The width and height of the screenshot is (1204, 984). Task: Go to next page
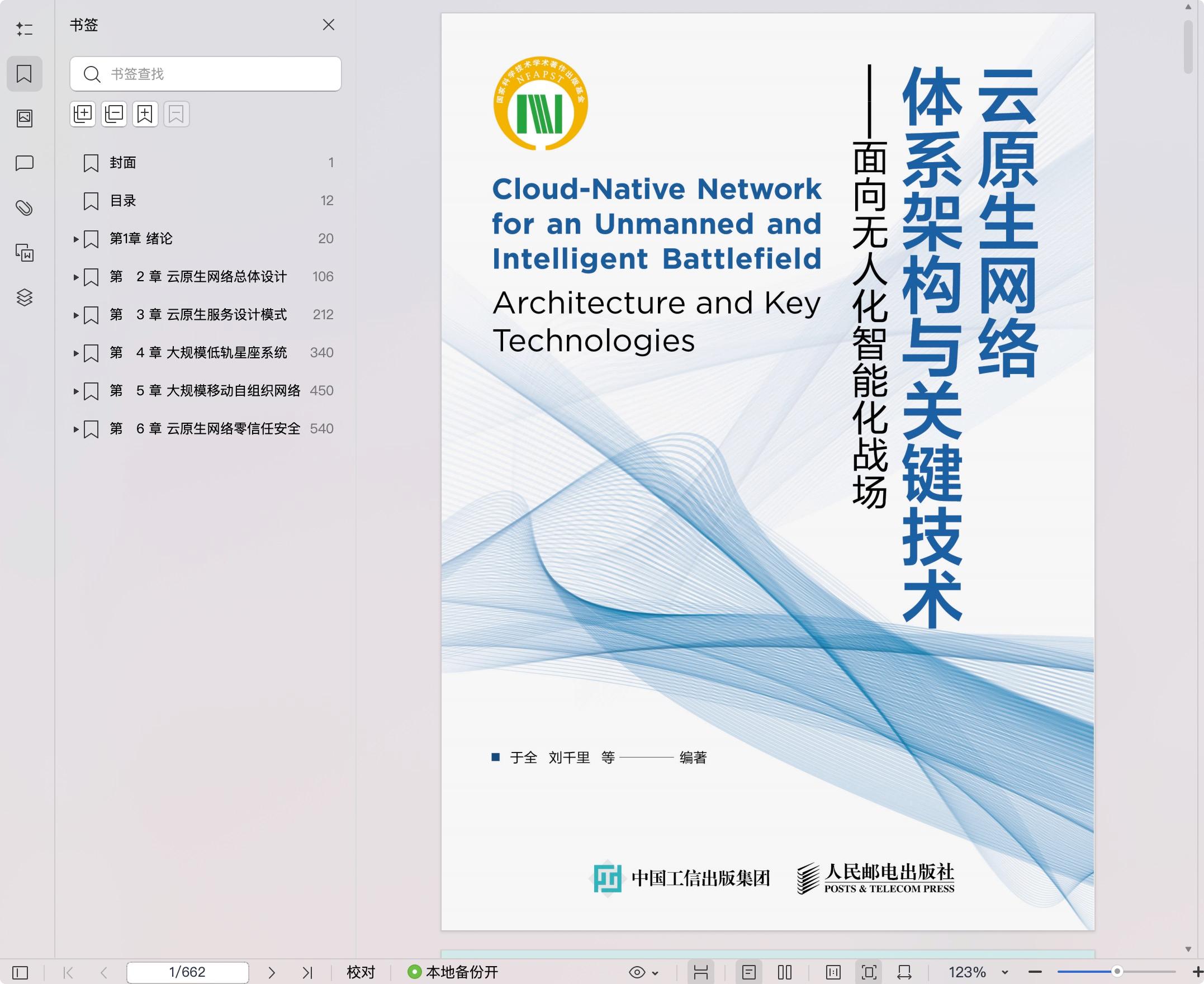272,973
